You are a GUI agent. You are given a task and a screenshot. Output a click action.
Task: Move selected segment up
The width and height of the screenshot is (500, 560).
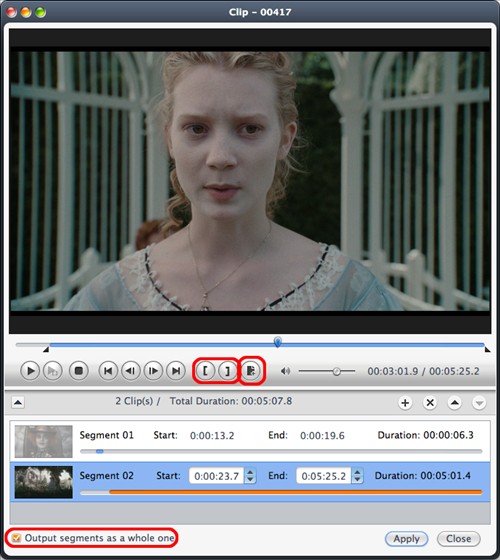pyautogui.click(x=454, y=403)
